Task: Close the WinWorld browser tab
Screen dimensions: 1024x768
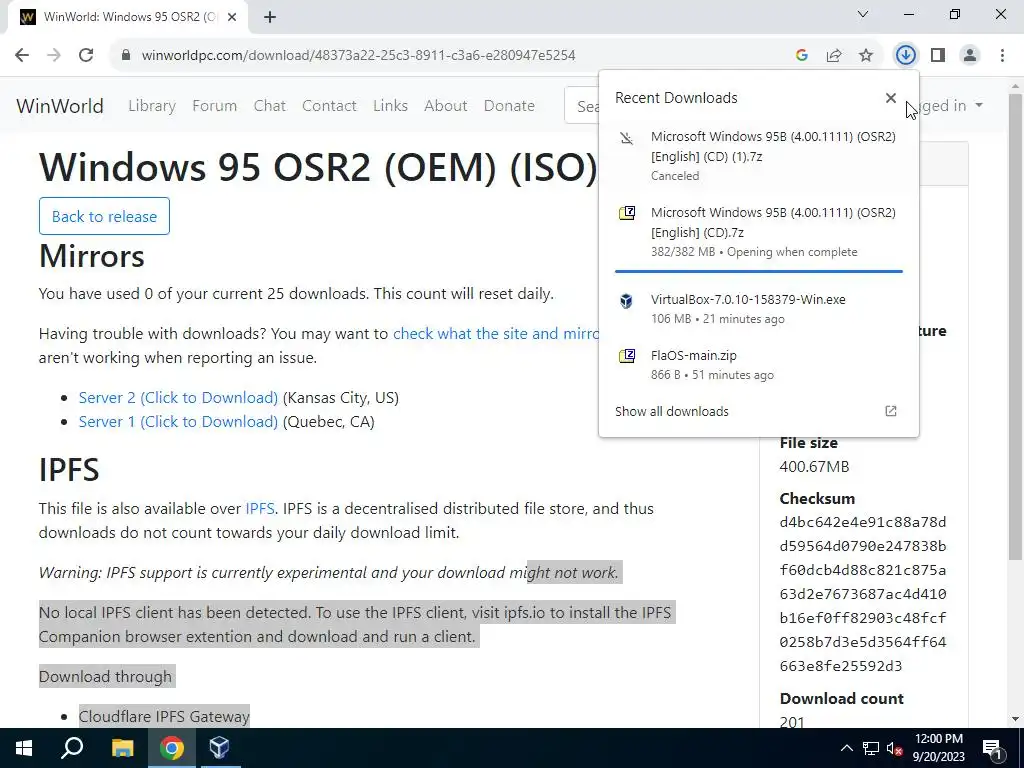Action: click(x=232, y=17)
